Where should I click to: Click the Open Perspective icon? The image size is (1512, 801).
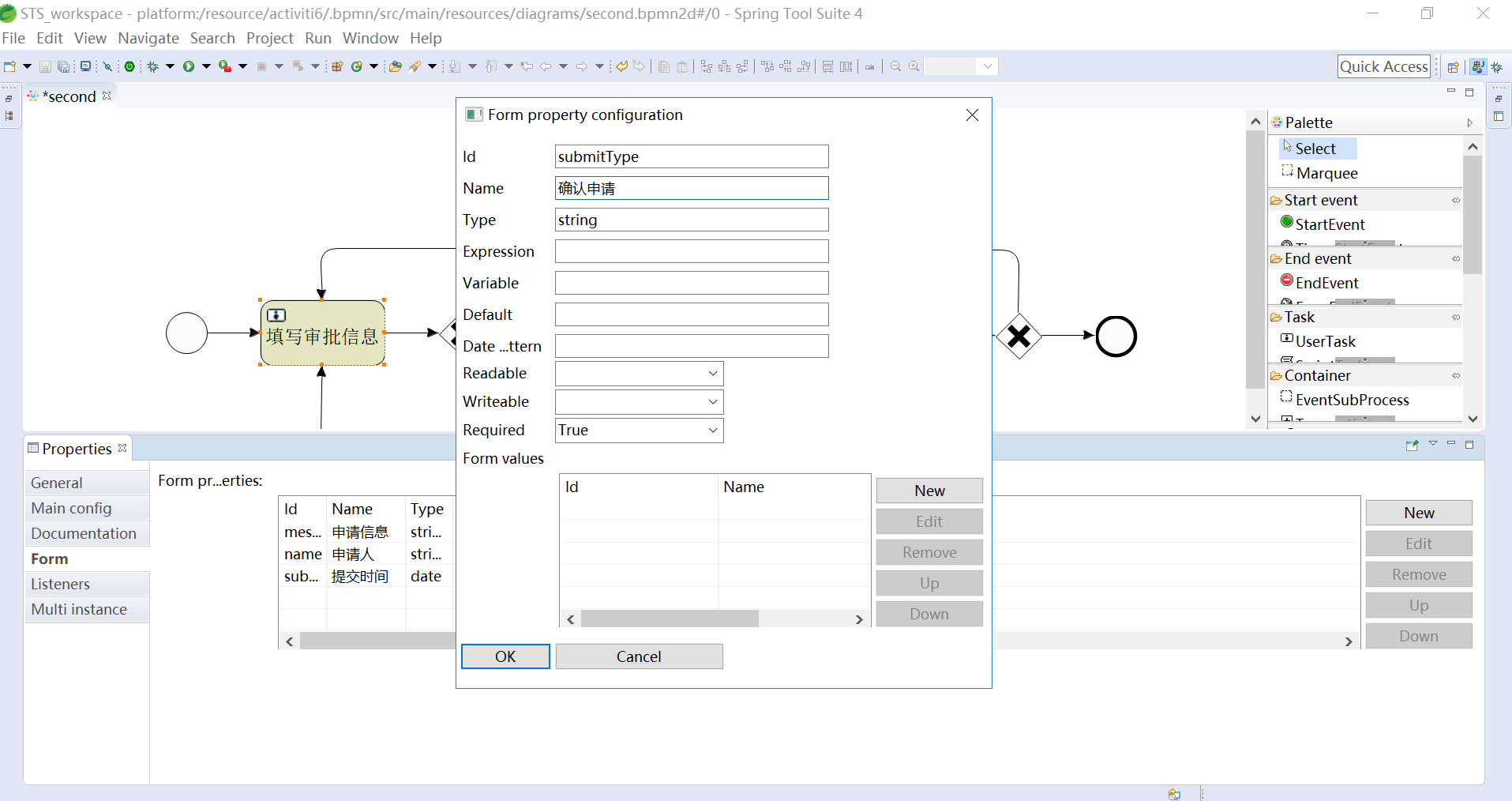(x=1453, y=67)
